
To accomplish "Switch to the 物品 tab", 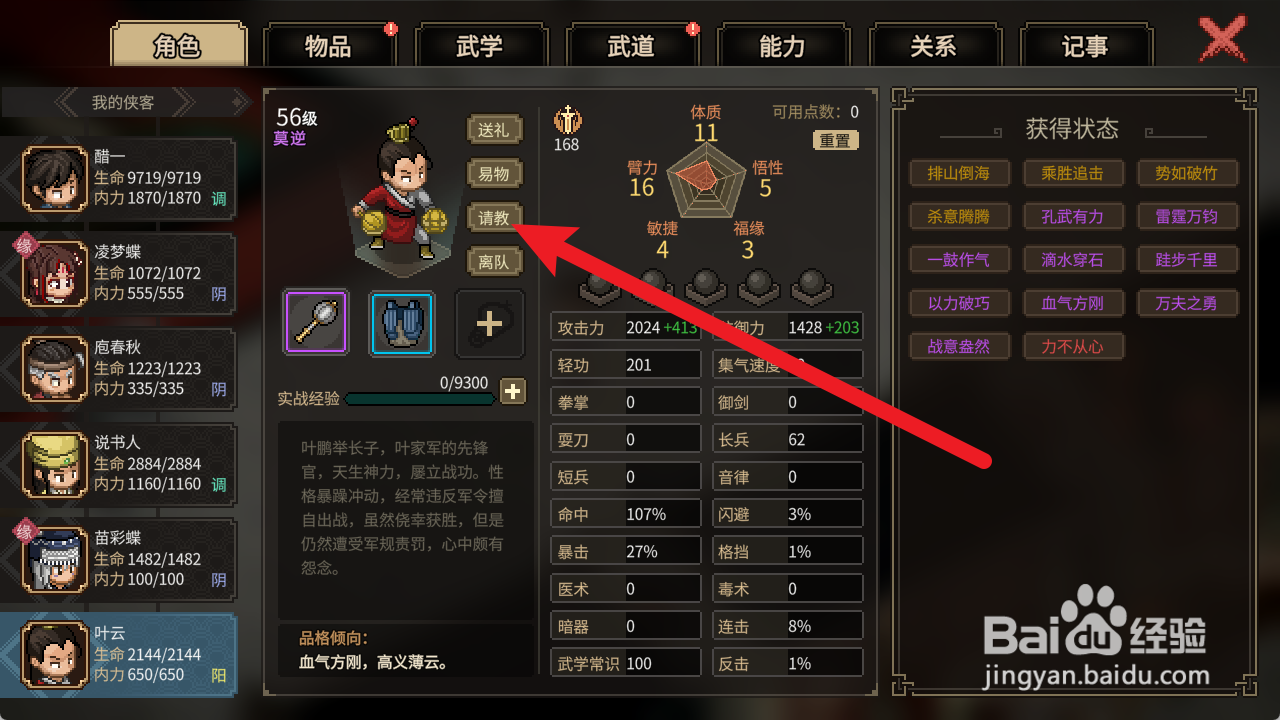I will coord(329,46).
